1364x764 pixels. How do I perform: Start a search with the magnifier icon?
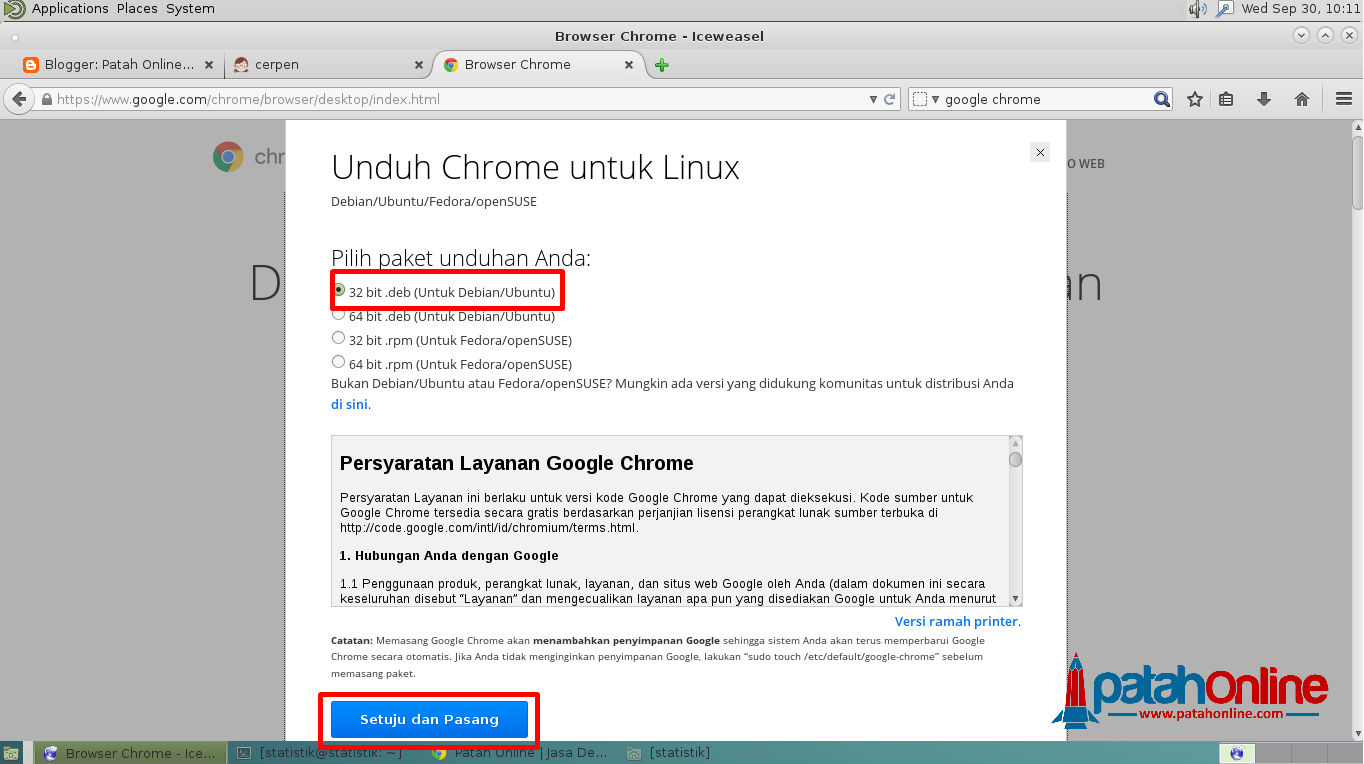[1160, 98]
